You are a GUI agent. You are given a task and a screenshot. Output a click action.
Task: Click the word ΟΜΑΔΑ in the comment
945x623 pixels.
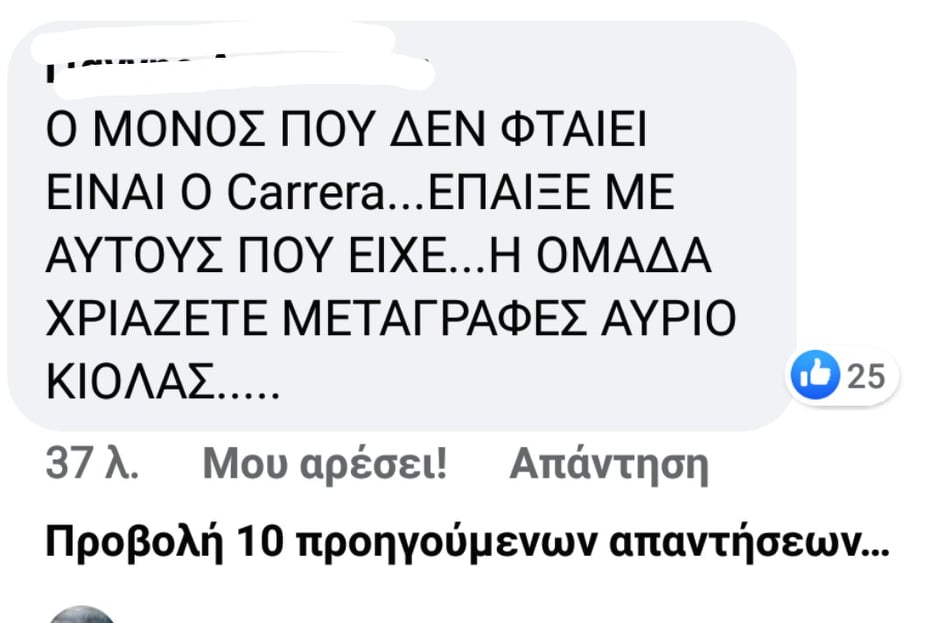623,256
